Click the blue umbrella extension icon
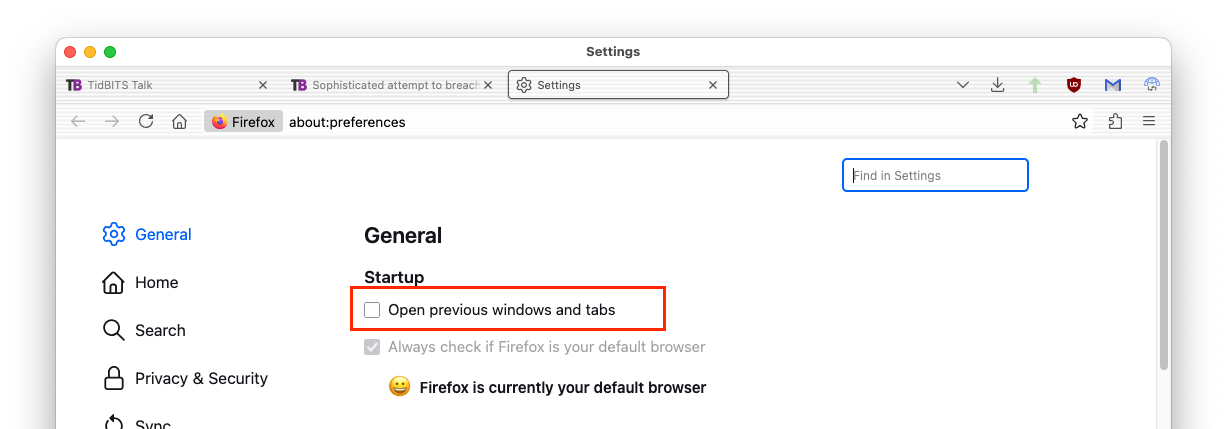 click(1151, 85)
